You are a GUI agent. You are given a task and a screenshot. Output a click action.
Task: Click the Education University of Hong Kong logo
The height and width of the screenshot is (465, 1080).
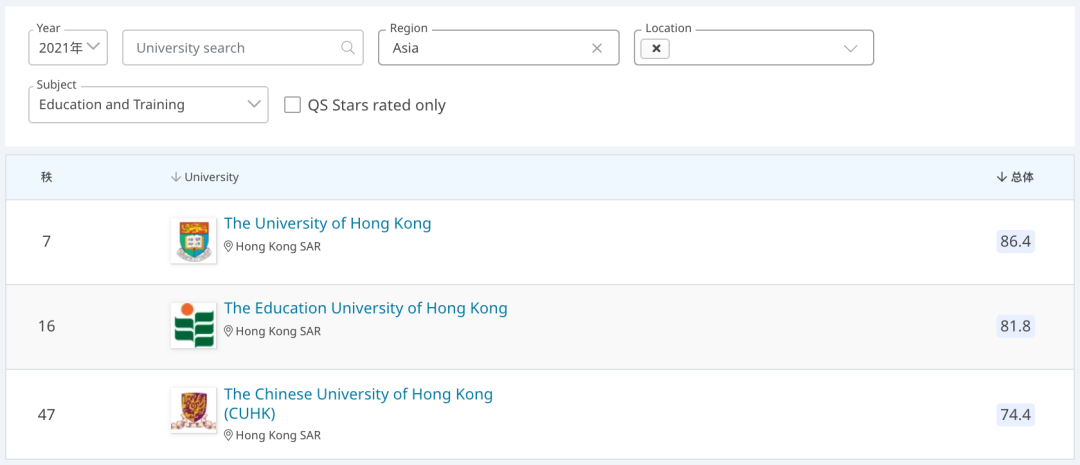(193, 326)
